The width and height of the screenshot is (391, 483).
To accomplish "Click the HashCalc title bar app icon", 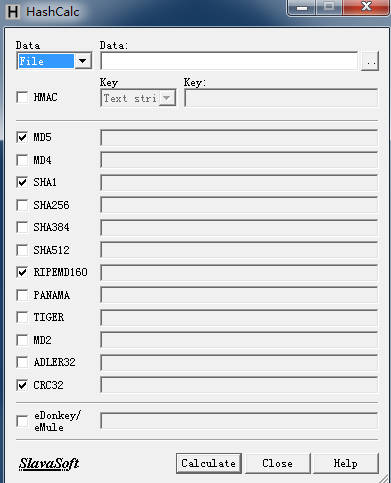I will (13, 11).
